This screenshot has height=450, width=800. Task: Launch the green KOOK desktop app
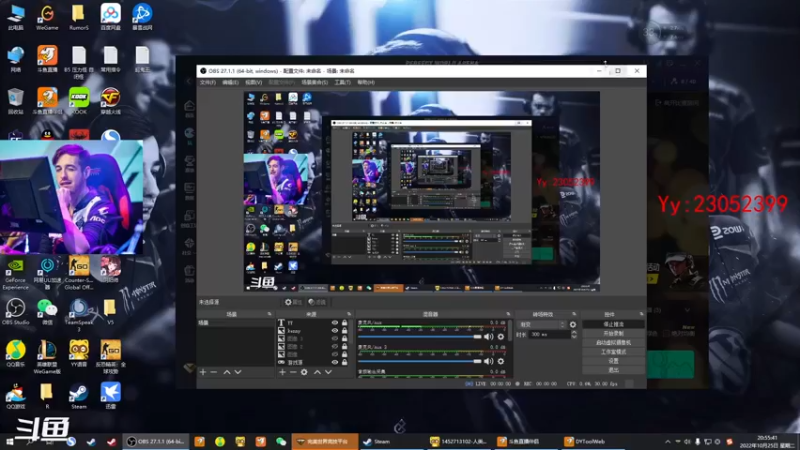(79, 101)
